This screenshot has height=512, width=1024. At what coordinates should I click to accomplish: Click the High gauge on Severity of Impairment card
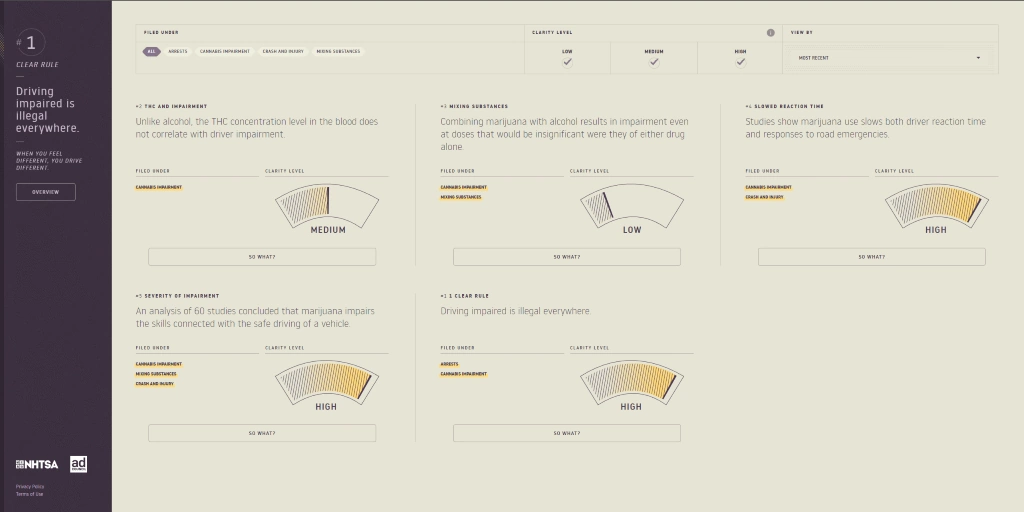(327, 384)
